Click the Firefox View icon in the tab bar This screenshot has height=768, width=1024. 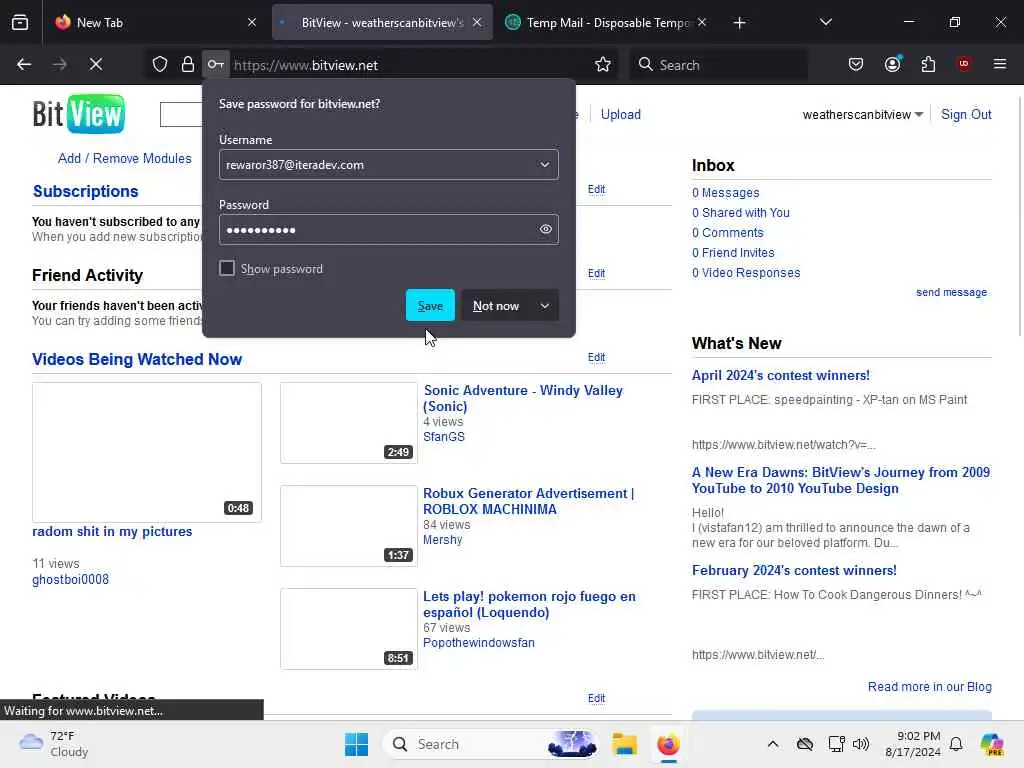point(20,22)
